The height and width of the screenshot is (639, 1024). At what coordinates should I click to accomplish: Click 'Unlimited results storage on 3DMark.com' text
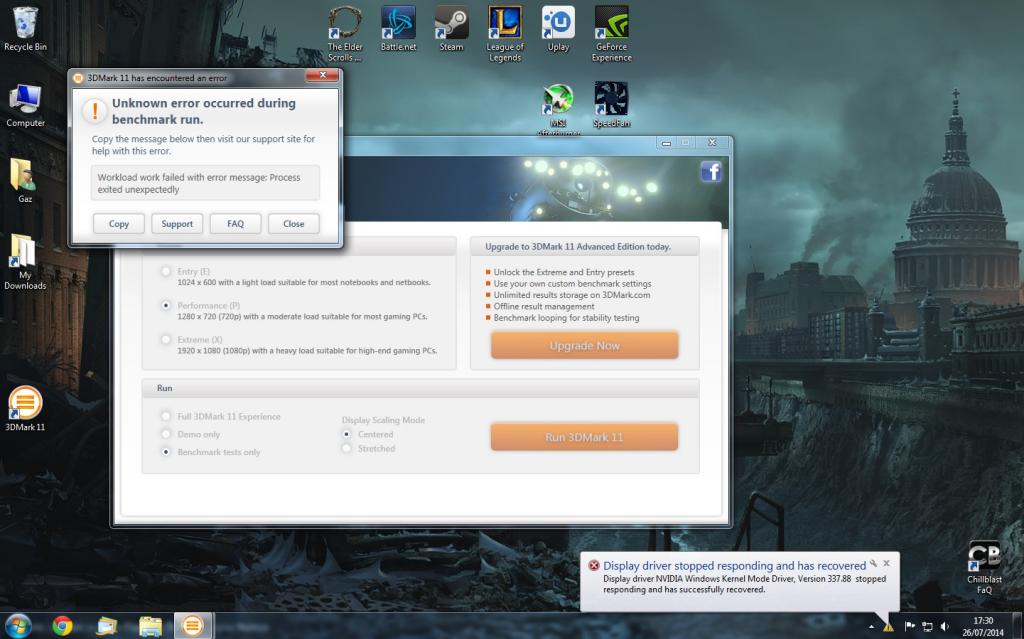coord(571,295)
